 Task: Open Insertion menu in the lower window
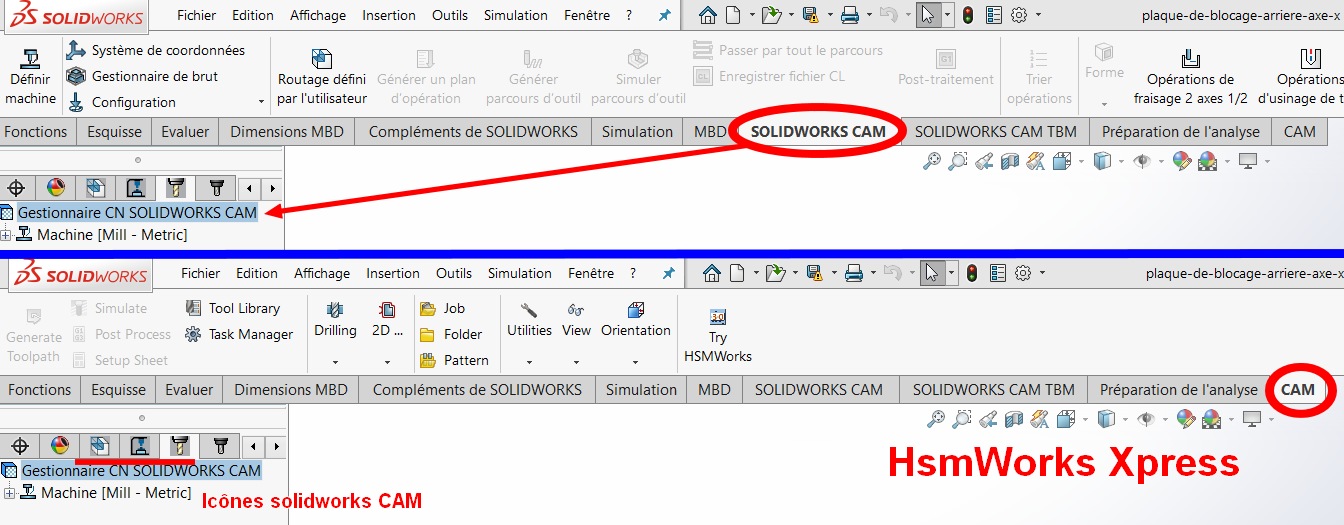pyautogui.click(x=392, y=273)
